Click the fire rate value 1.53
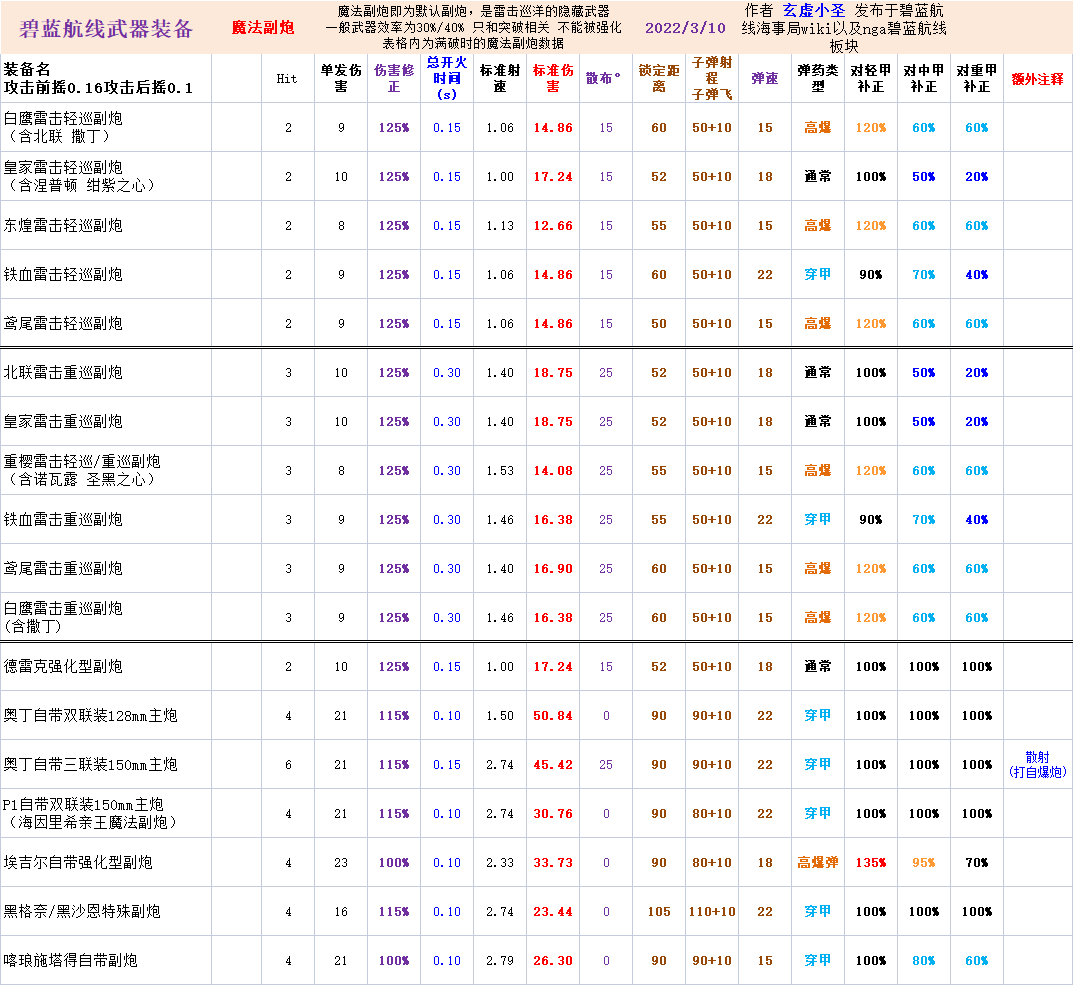1073x985 pixels. pyautogui.click(x=500, y=471)
